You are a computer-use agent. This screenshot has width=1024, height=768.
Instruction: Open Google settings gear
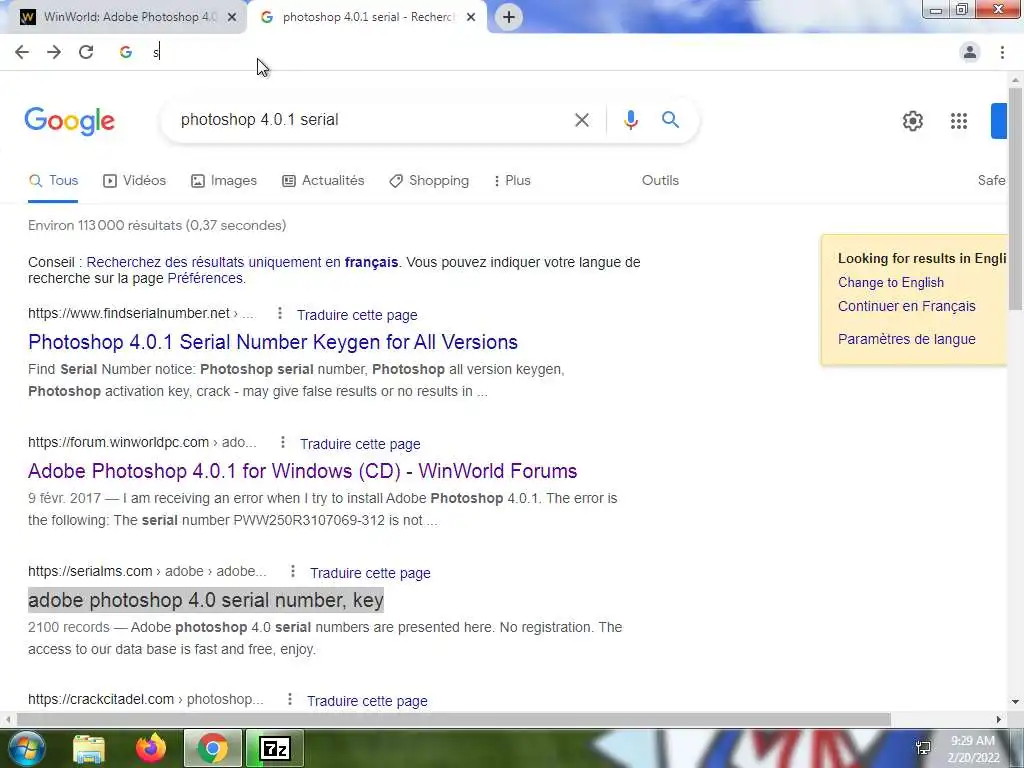[x=912, y=121]
